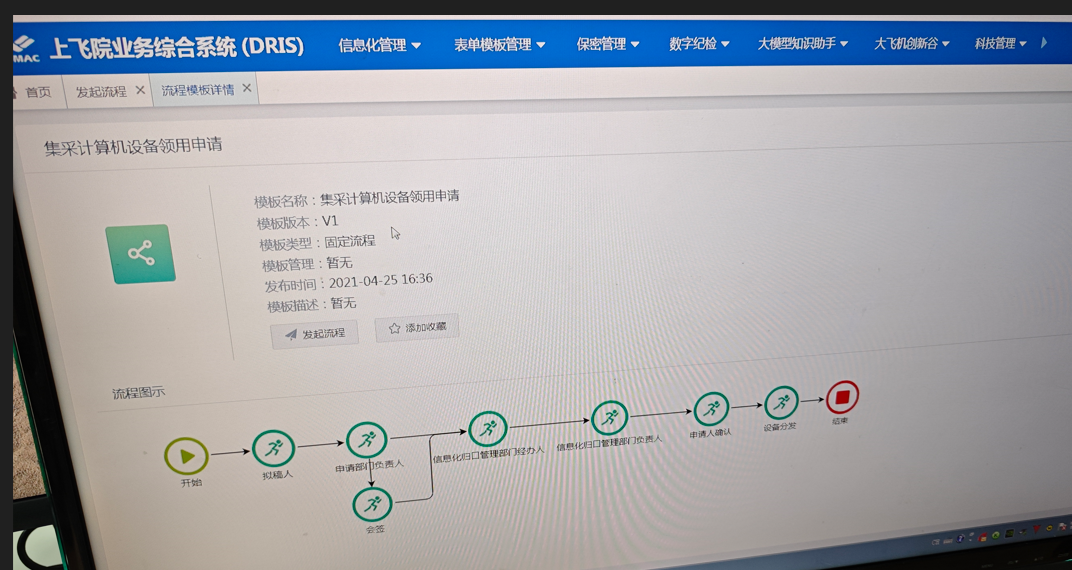
Task: Click the 添加收藏 favorite button
Action: [417, 328]
